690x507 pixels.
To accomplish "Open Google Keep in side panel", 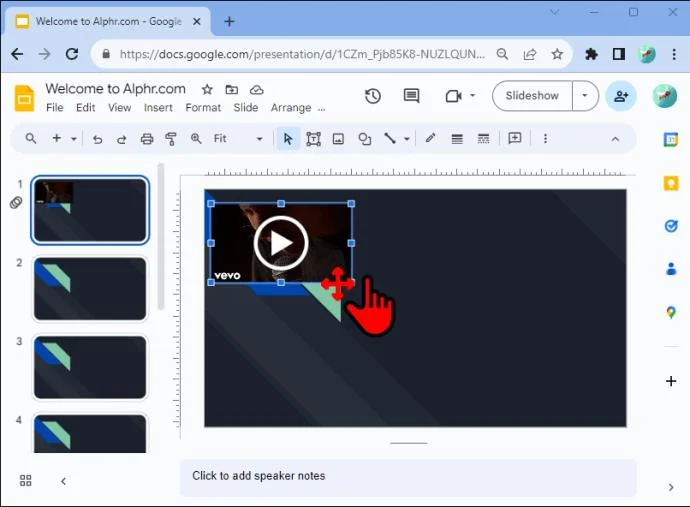I will click(x=671, y=183).
